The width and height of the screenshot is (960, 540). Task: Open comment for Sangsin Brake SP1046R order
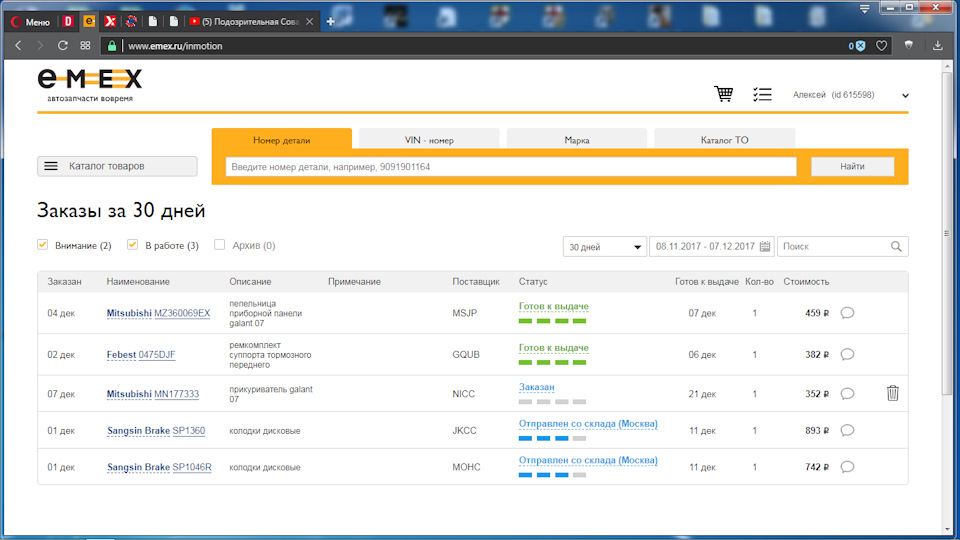pyautogui.click(x=847, y=467)
